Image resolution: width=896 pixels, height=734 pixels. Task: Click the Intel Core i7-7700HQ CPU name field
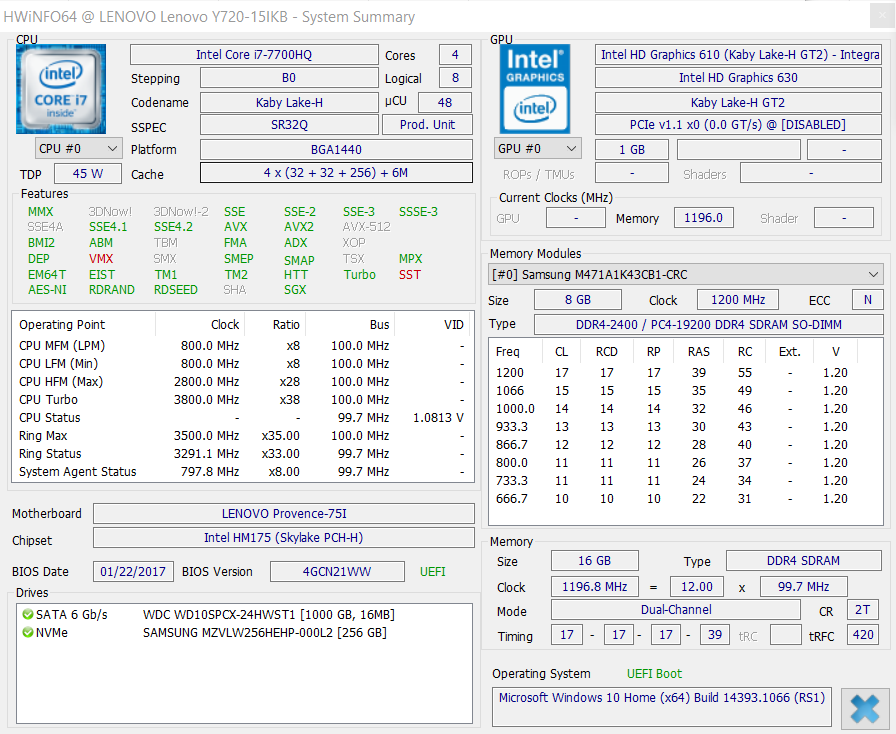click(254, 55)
